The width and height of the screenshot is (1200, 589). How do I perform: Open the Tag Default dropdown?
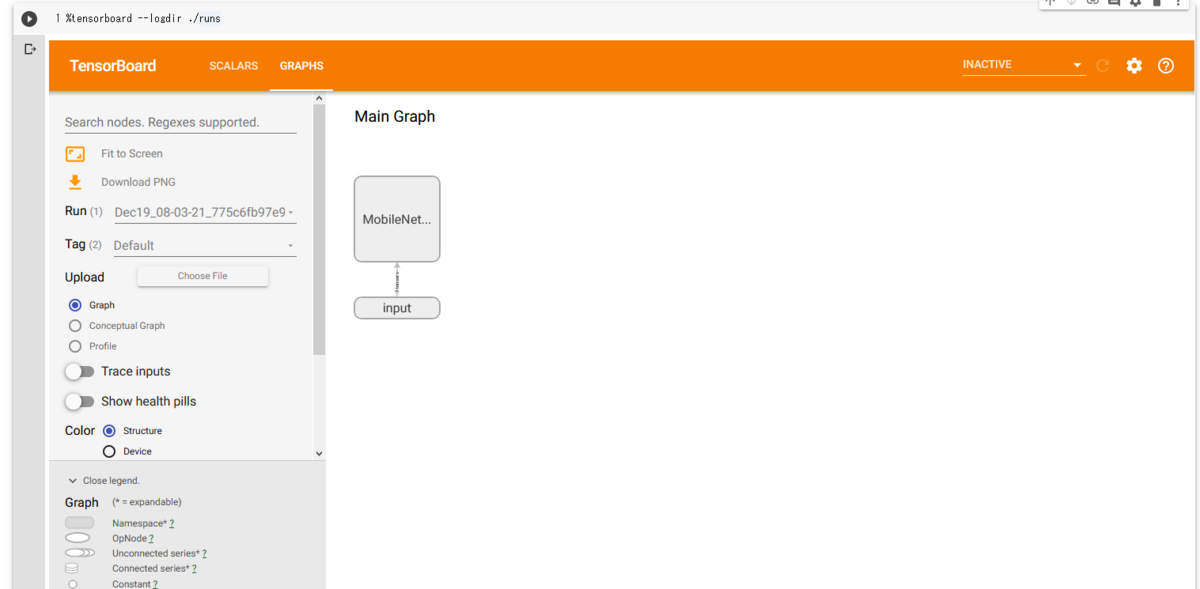(x=204, y=245)
